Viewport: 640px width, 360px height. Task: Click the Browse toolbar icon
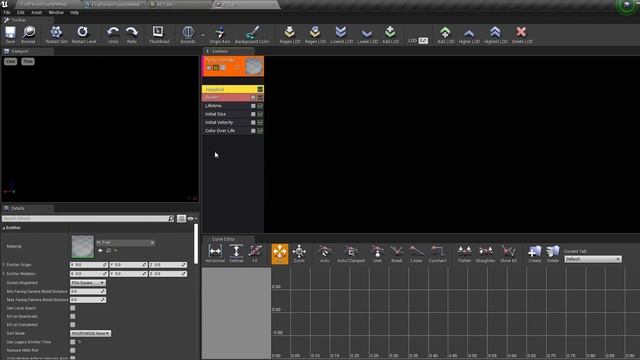(28, 35)
